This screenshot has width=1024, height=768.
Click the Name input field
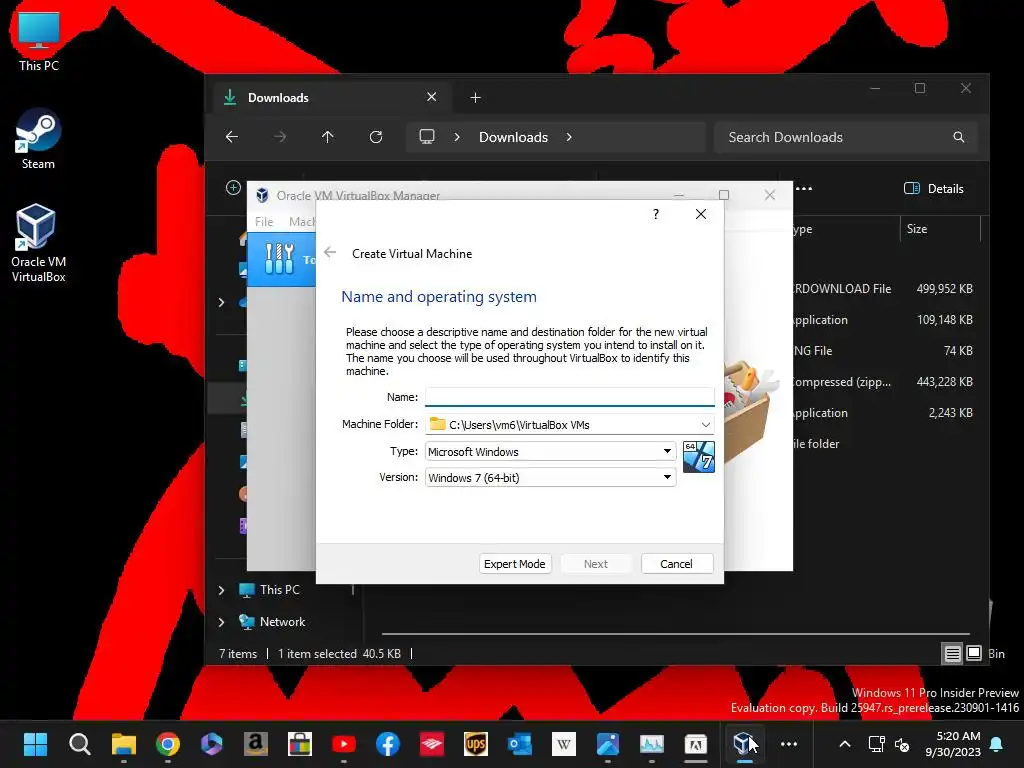click(569, 397)
